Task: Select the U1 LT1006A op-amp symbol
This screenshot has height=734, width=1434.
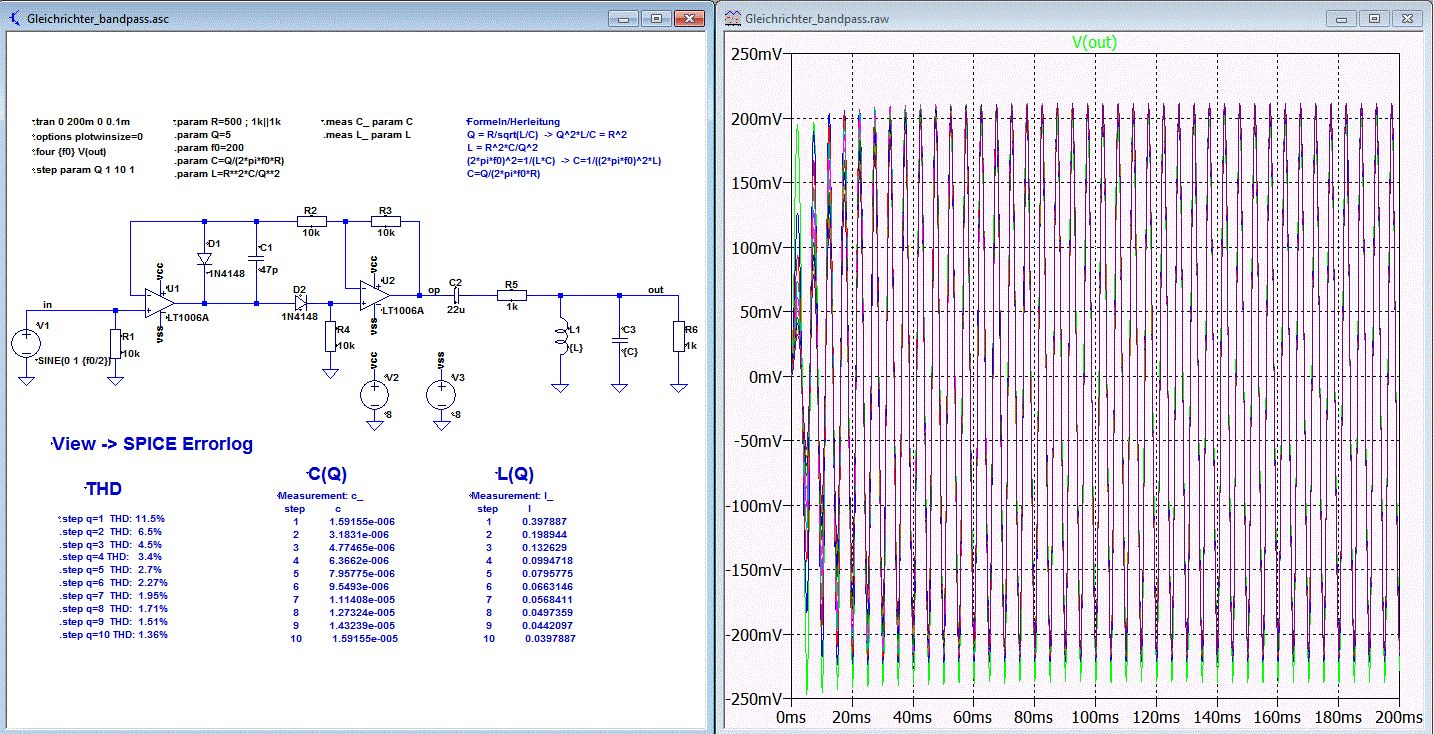Action: (x=154, y=302)
